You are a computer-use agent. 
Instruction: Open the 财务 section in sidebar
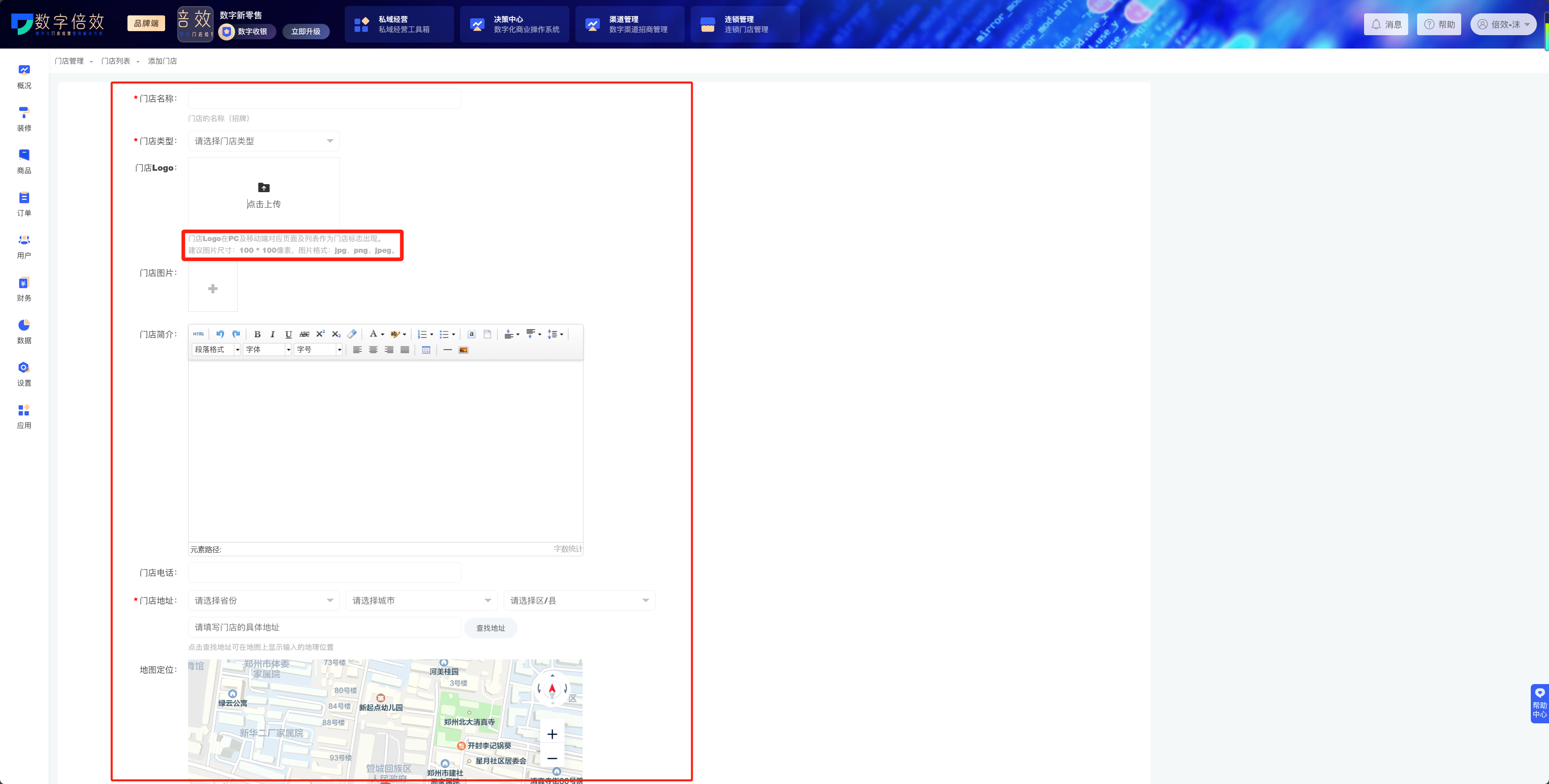24,289
